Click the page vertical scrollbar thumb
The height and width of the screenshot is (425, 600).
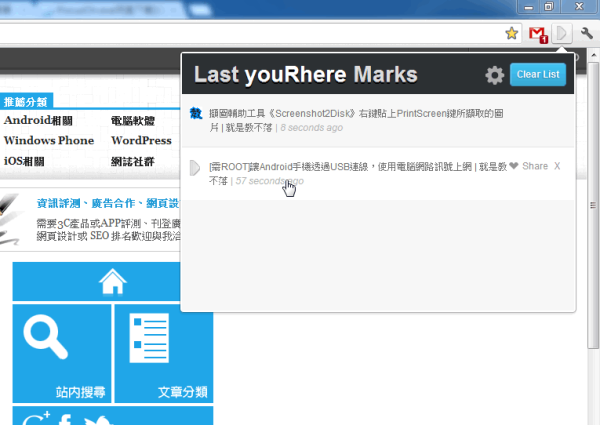pos(593,205)
